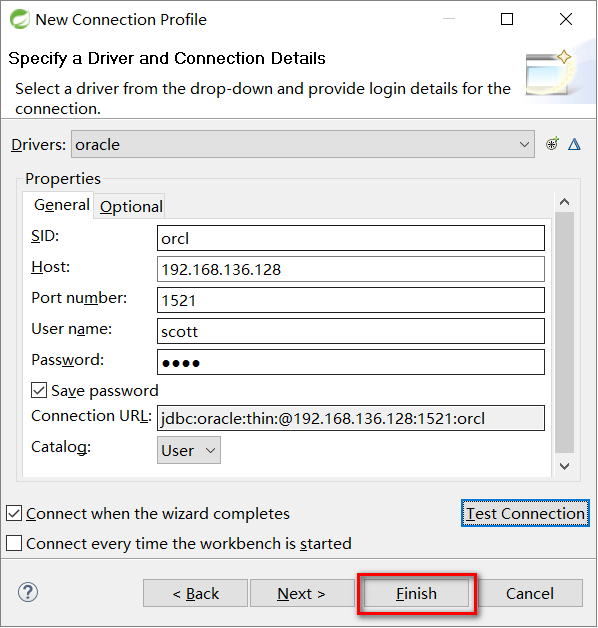Click the "Catalog:" label text
This screenshot has height=628, width=598.
click(61, 447)
